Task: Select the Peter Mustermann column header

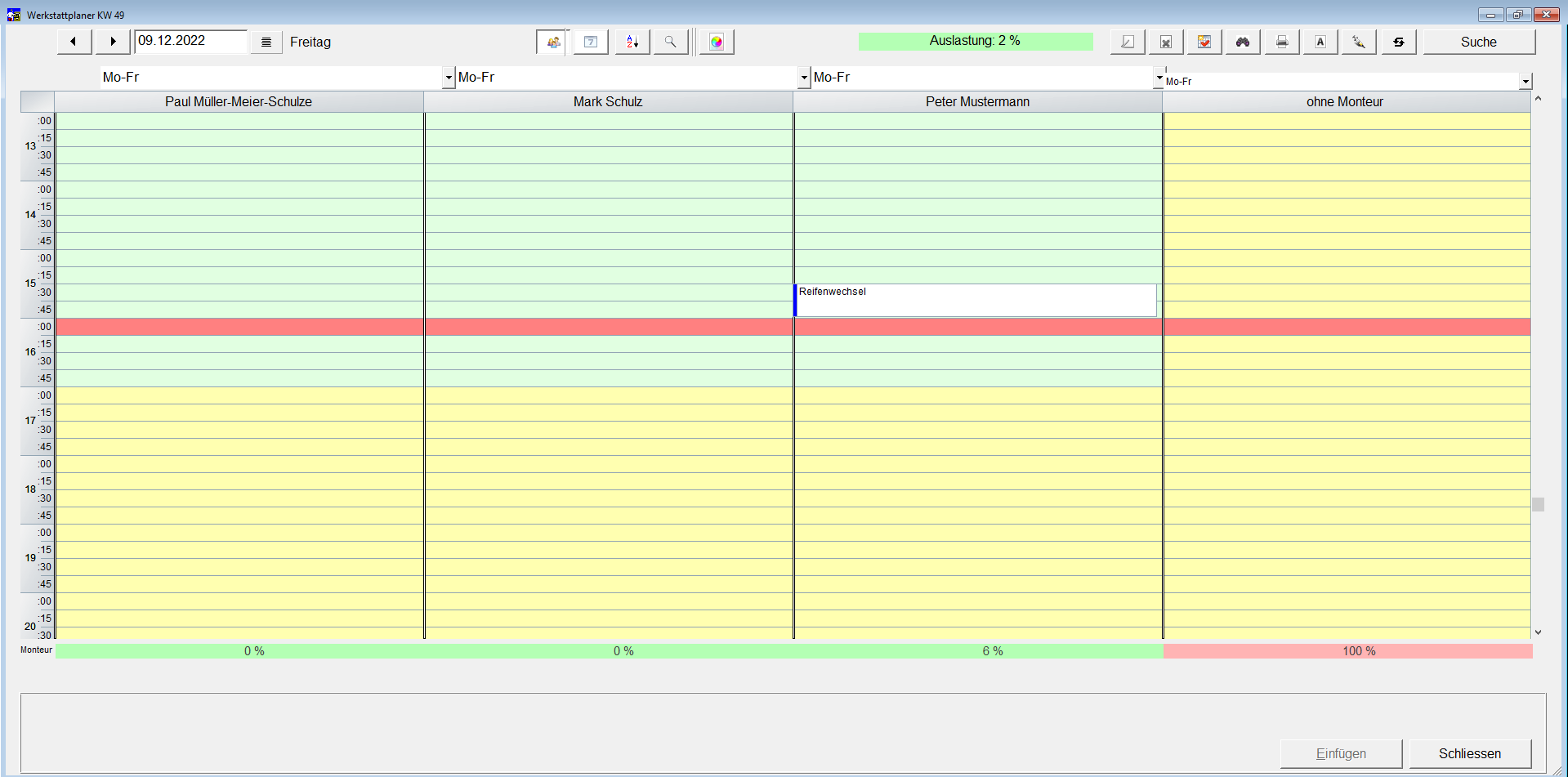Action: [x=977, y=101]
